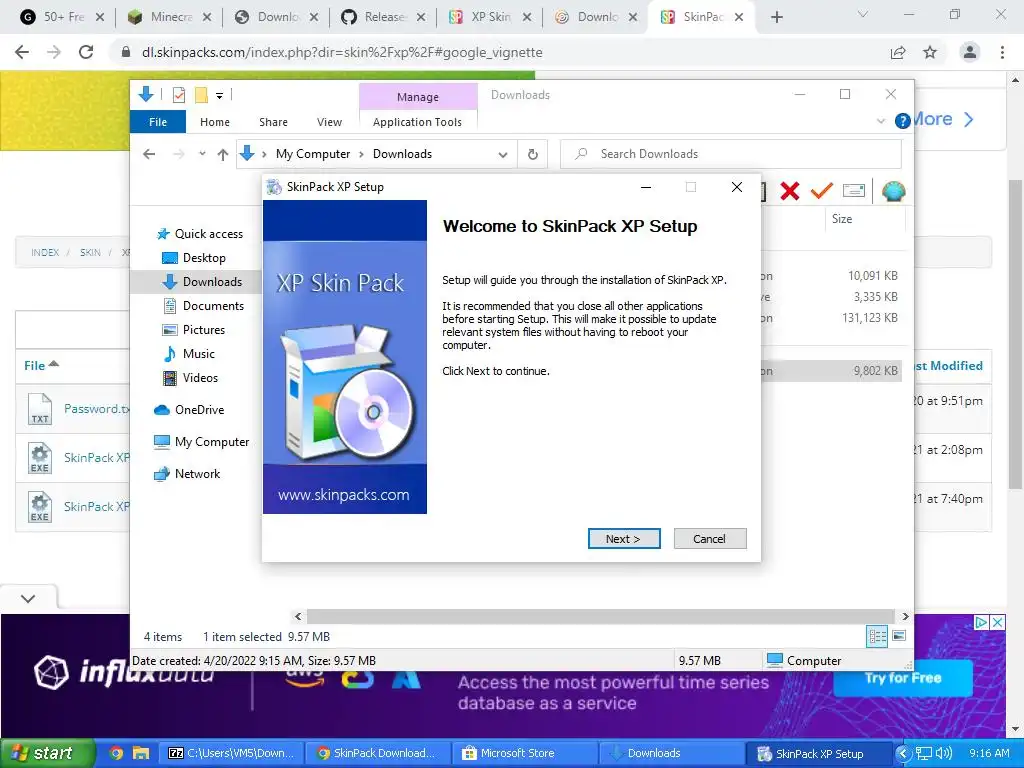Expand the address bar history dropdown
This screenshot has height=768, width=1024.
click(x=503, y=155)
